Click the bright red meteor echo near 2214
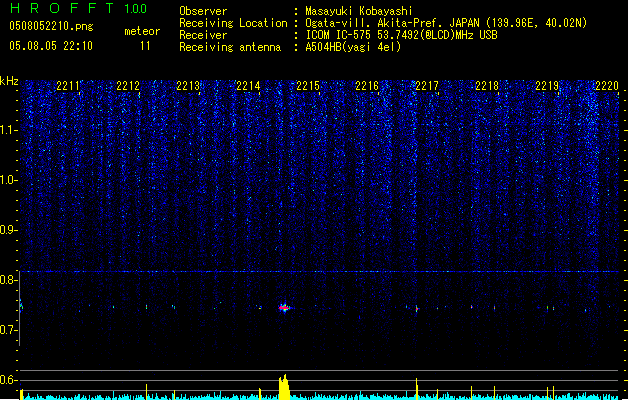 [284, 308]
